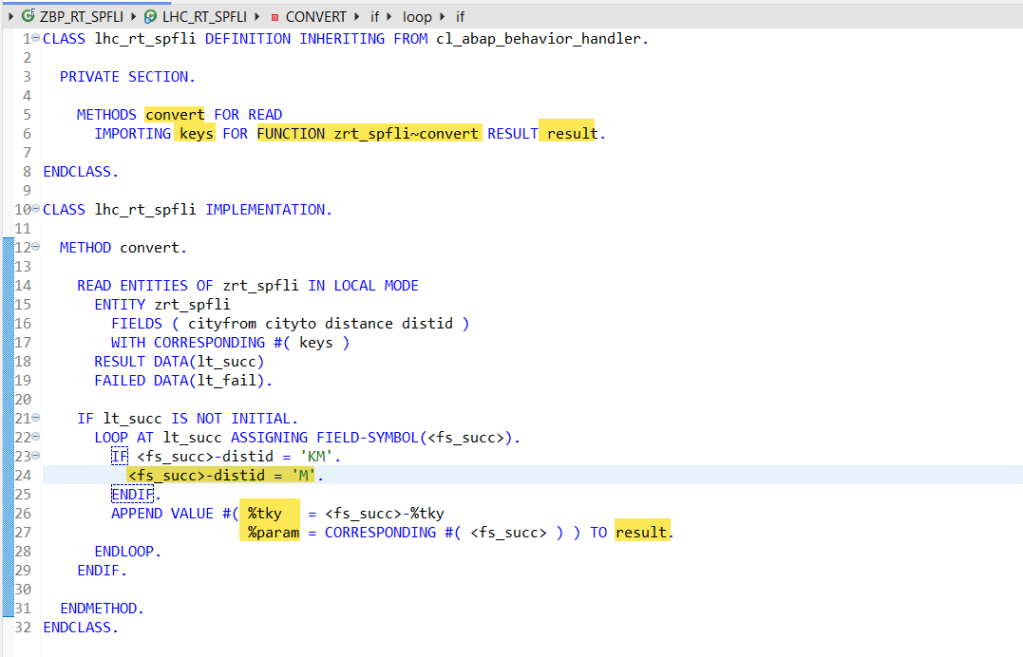Click the ZBP_RT_SPFLI breadcrumb label
This screenshot has width=1023, height=657.
85,17
